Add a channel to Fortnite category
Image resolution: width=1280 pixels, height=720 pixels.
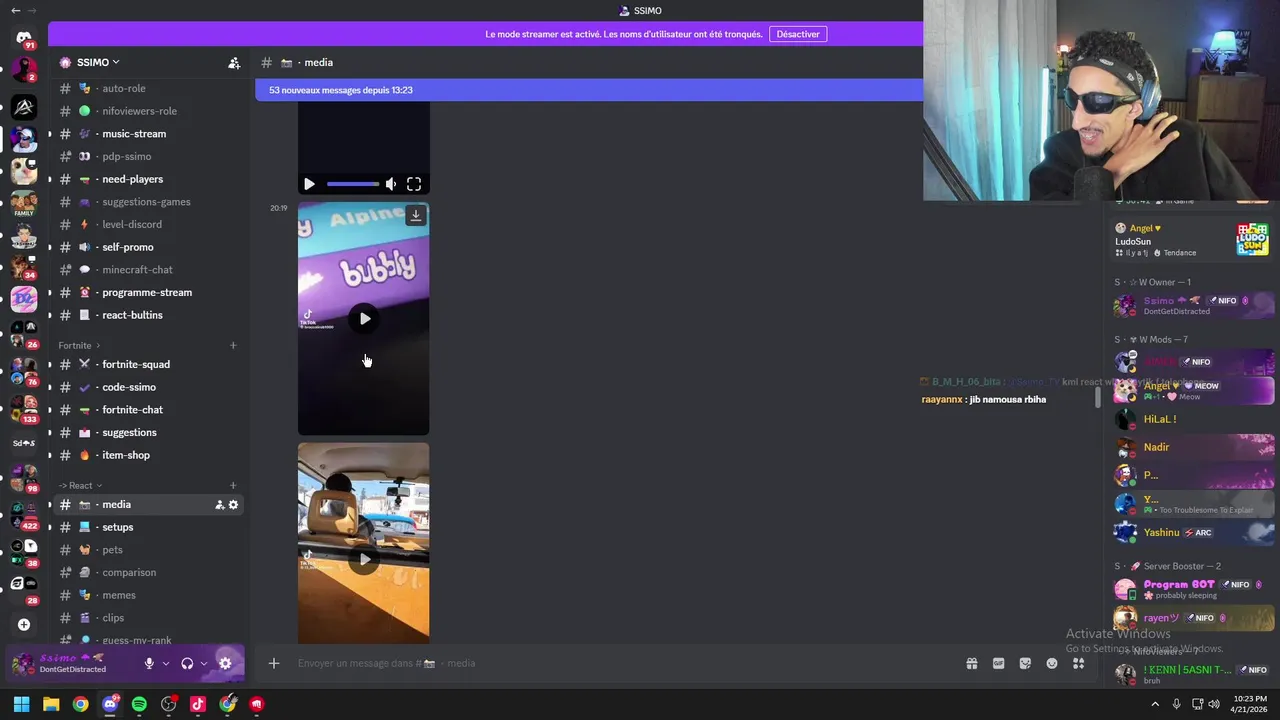(233, 345)
